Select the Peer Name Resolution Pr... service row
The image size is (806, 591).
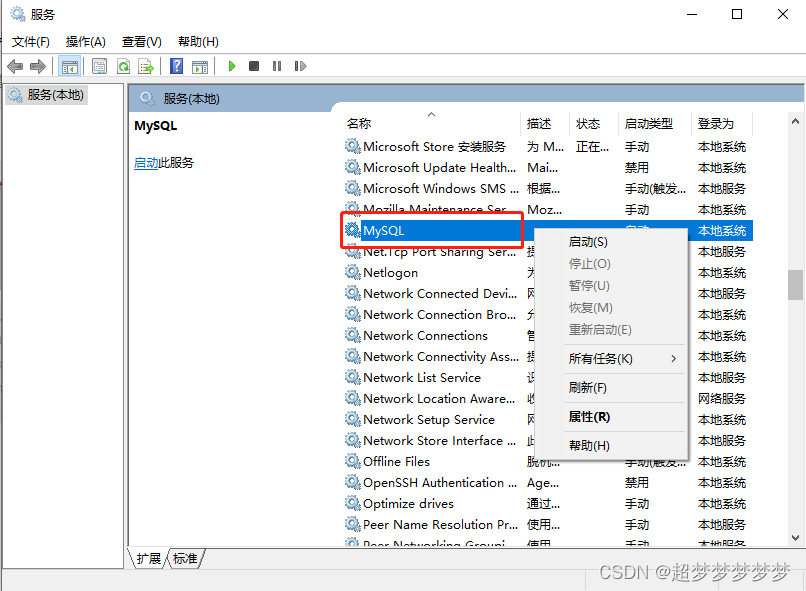[548, 525]
